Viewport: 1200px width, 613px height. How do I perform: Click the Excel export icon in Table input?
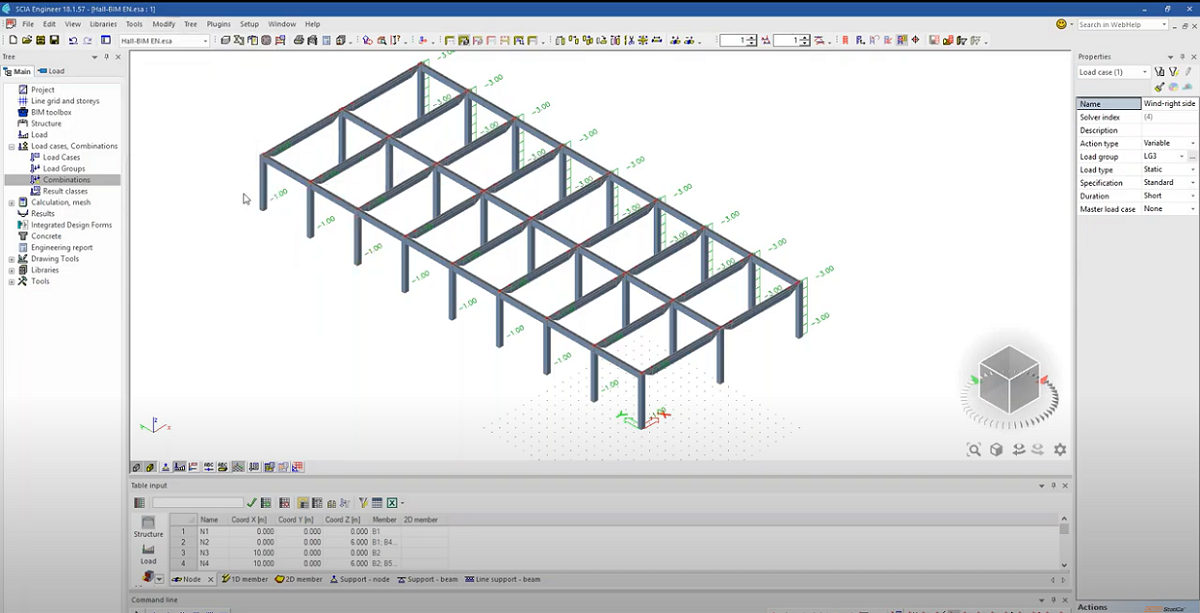(x=393, y=503)
